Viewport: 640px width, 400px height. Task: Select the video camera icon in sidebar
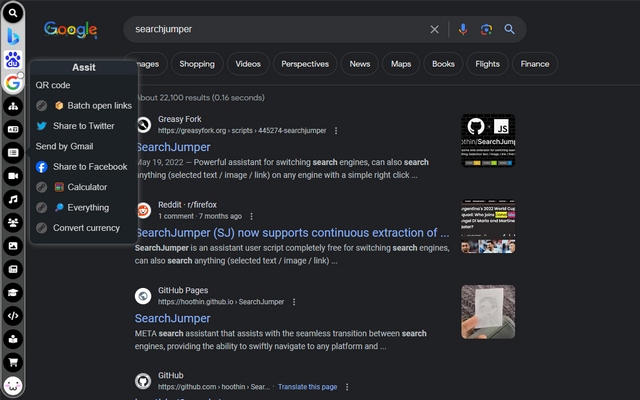tap(14, 176)
